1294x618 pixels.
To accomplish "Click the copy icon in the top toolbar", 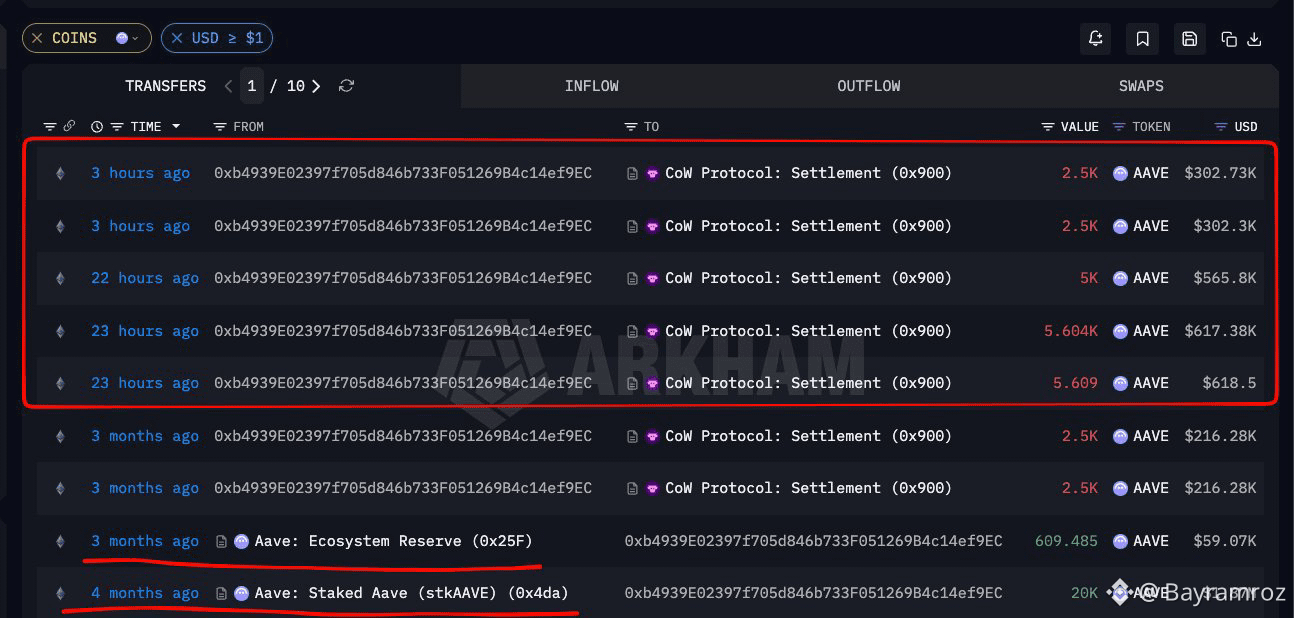I will pyautogui.click(x=1229, y=39).
